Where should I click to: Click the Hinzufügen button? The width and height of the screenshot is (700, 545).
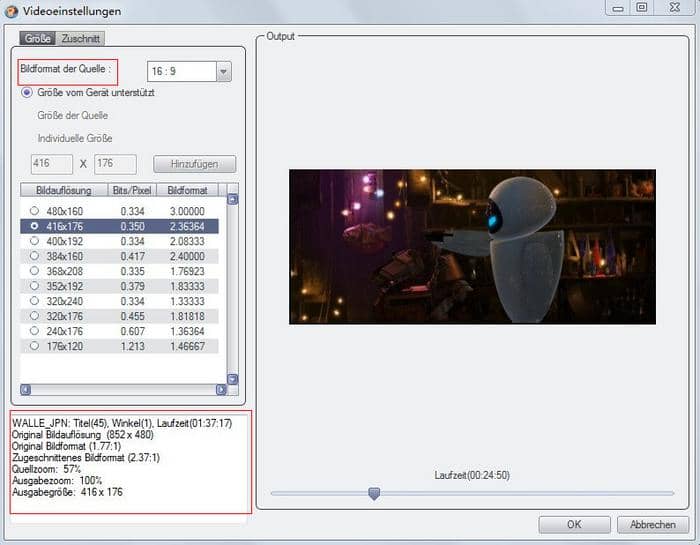pyautogui.click(x=195, y=164)
